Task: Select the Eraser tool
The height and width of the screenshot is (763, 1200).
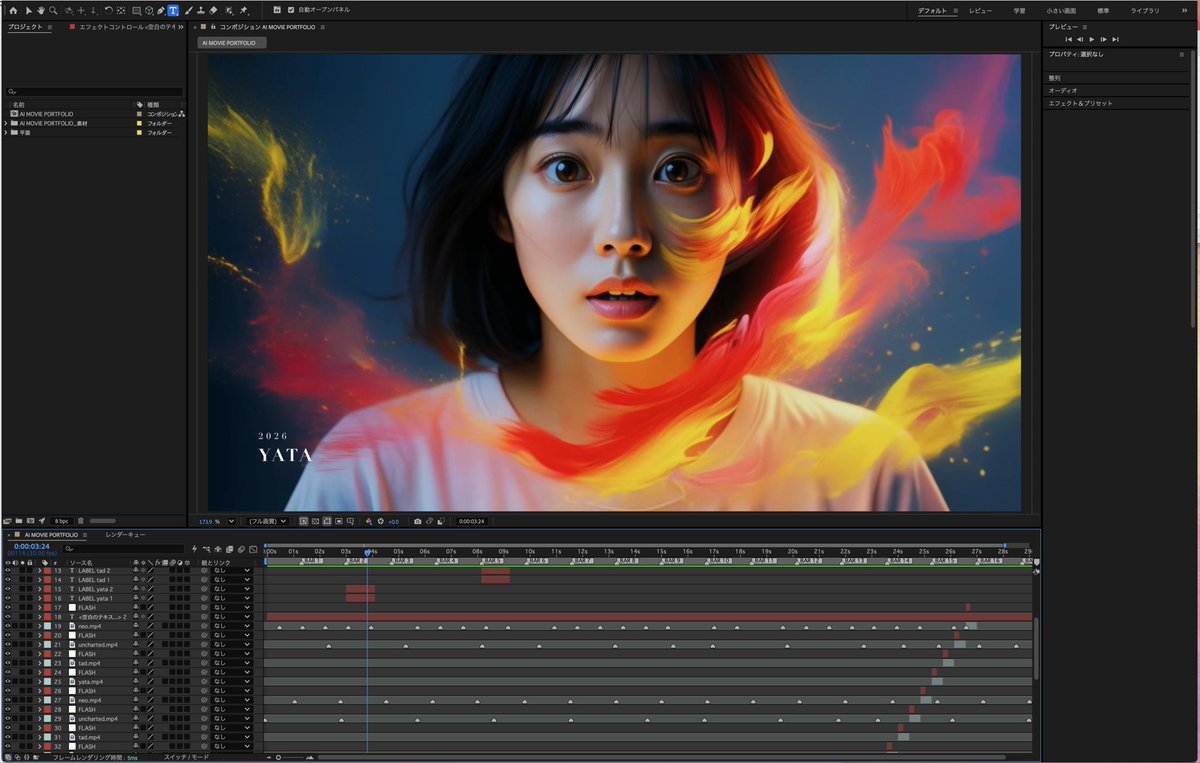Action: pyautogui.click(x=214, y=10)
